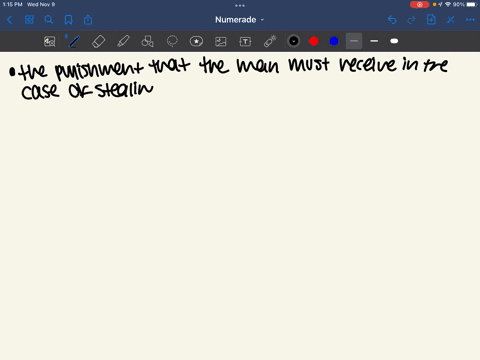Open the thumbnail grid view
The height and width of the screenshot is (360, 480).
tap(29, 20)
